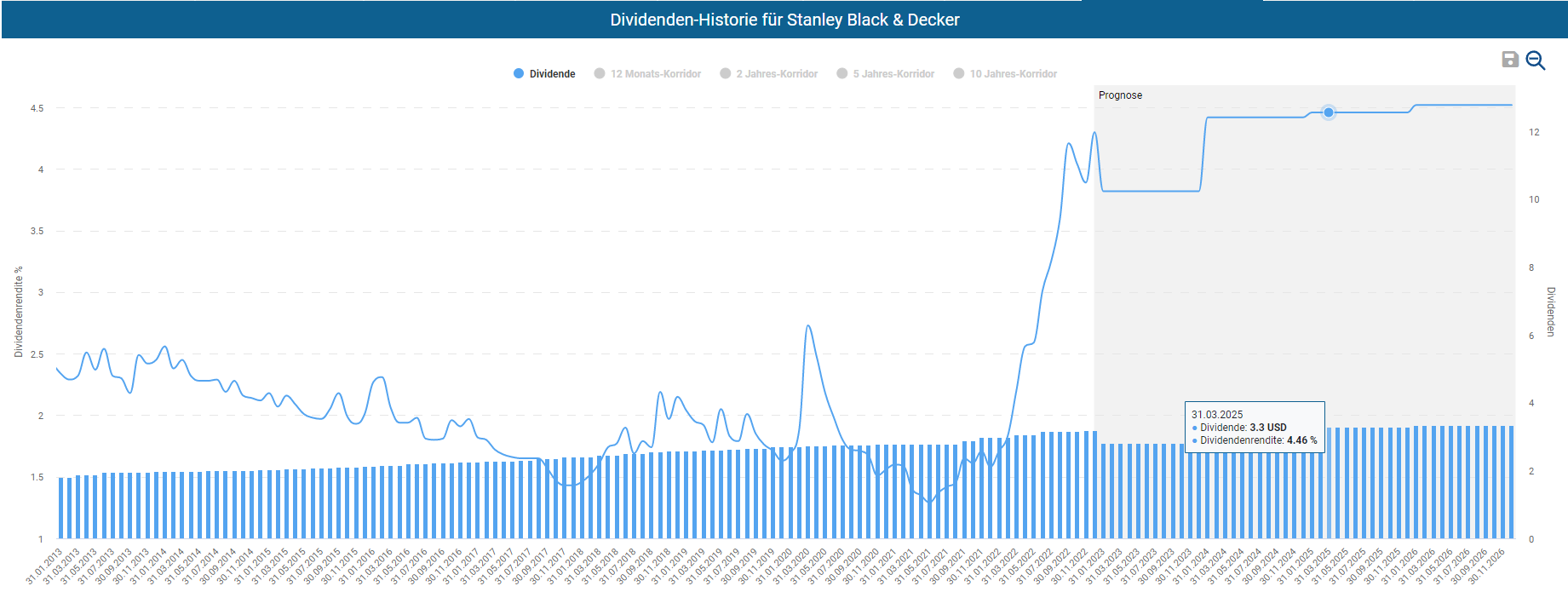Click the grey 10 Jahres-Korridor legend dot

tap(959, 74)
